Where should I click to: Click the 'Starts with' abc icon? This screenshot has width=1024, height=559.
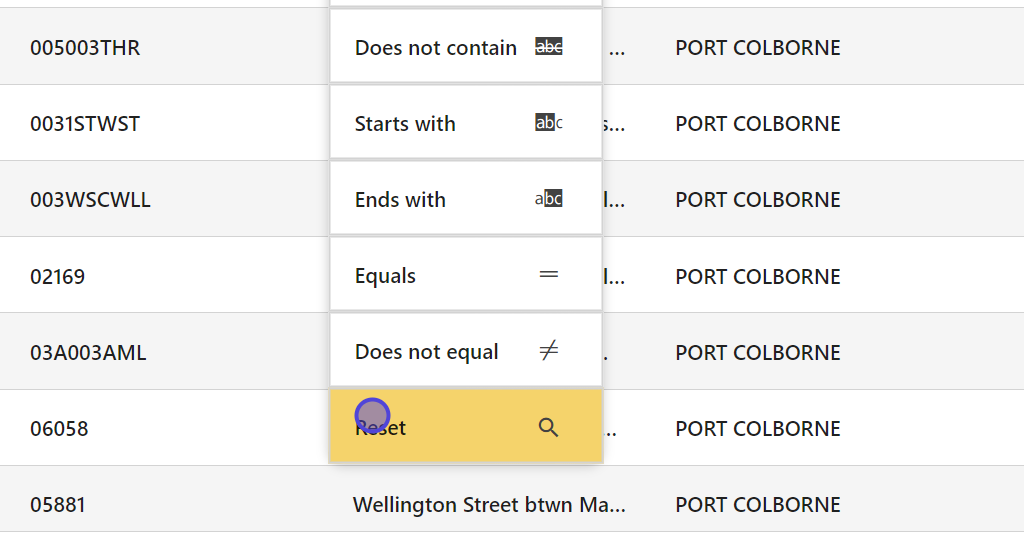[x=548, y=123]
